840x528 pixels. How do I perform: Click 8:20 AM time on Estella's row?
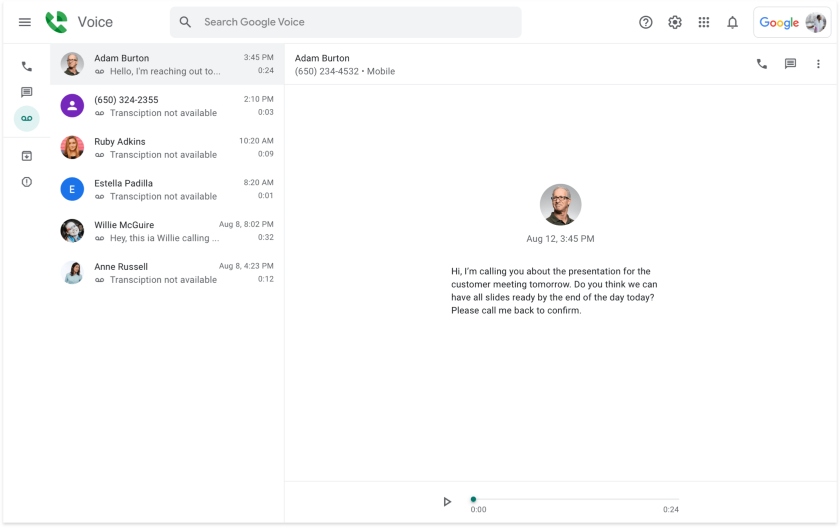[x=258, y=183]
